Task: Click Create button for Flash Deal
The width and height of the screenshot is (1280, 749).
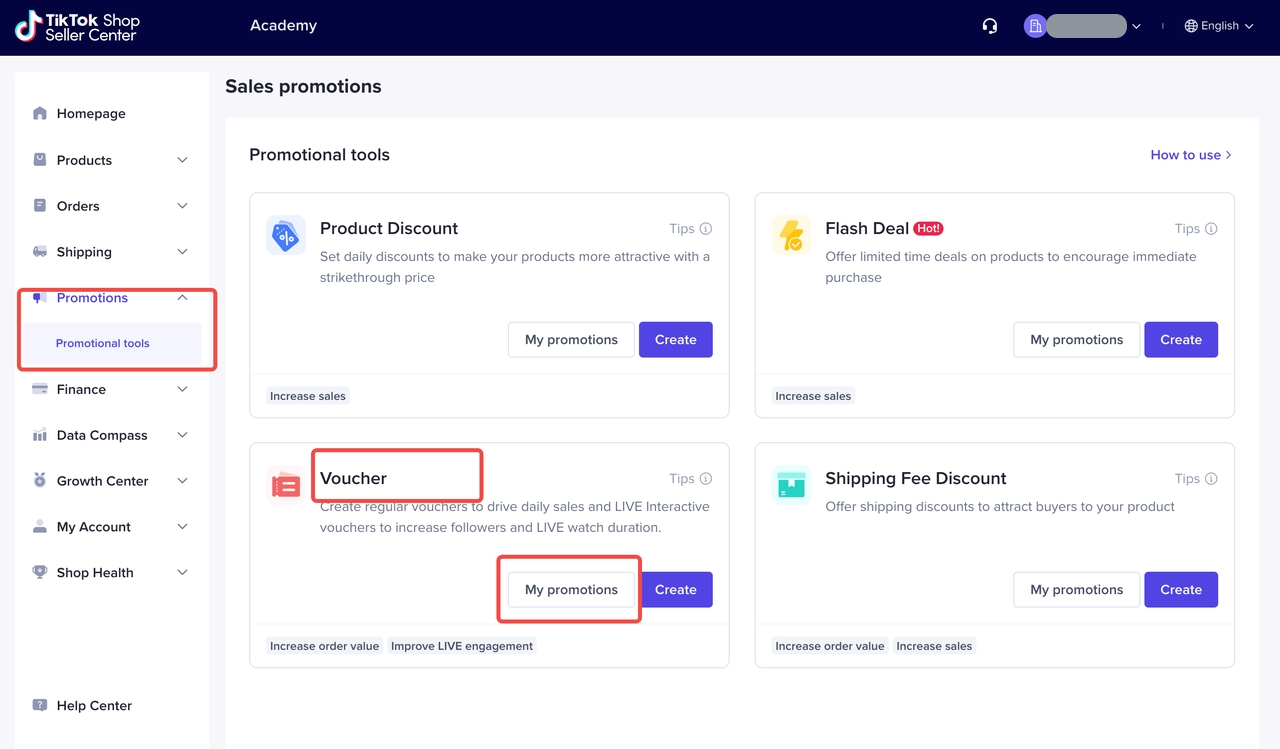Action: [x=1180, y=340]
